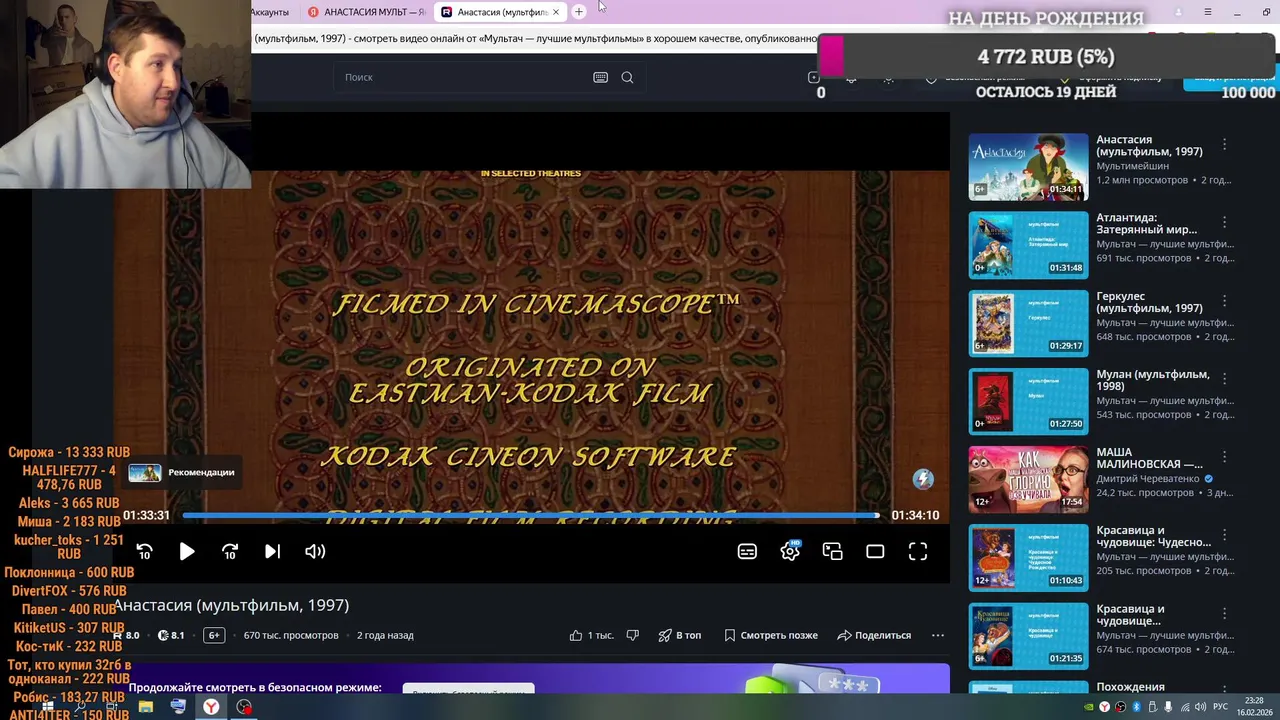
Task: Open the network PC icon on the taskbar
Action: (178, 707)
